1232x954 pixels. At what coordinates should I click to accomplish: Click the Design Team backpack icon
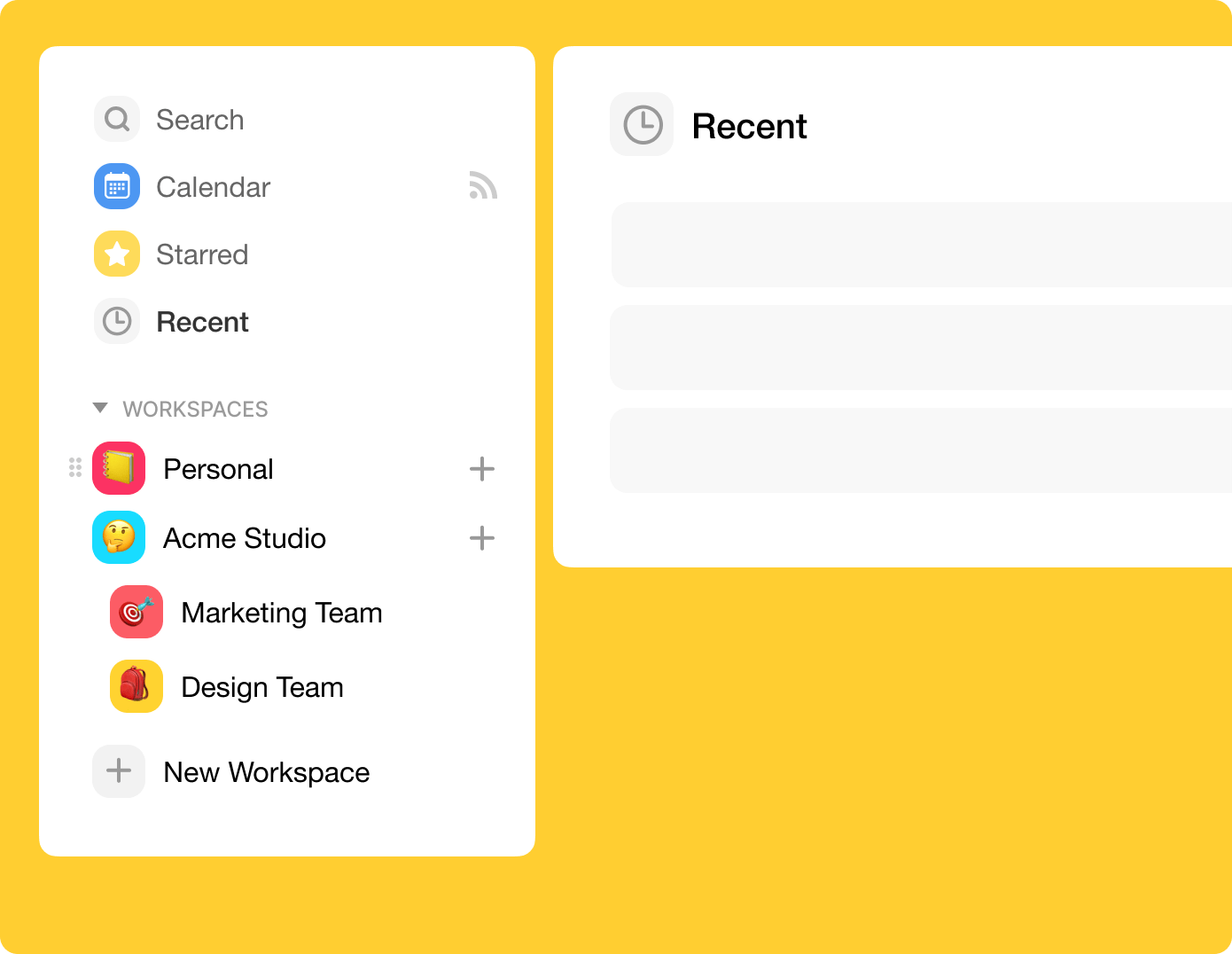pos(136,686)
